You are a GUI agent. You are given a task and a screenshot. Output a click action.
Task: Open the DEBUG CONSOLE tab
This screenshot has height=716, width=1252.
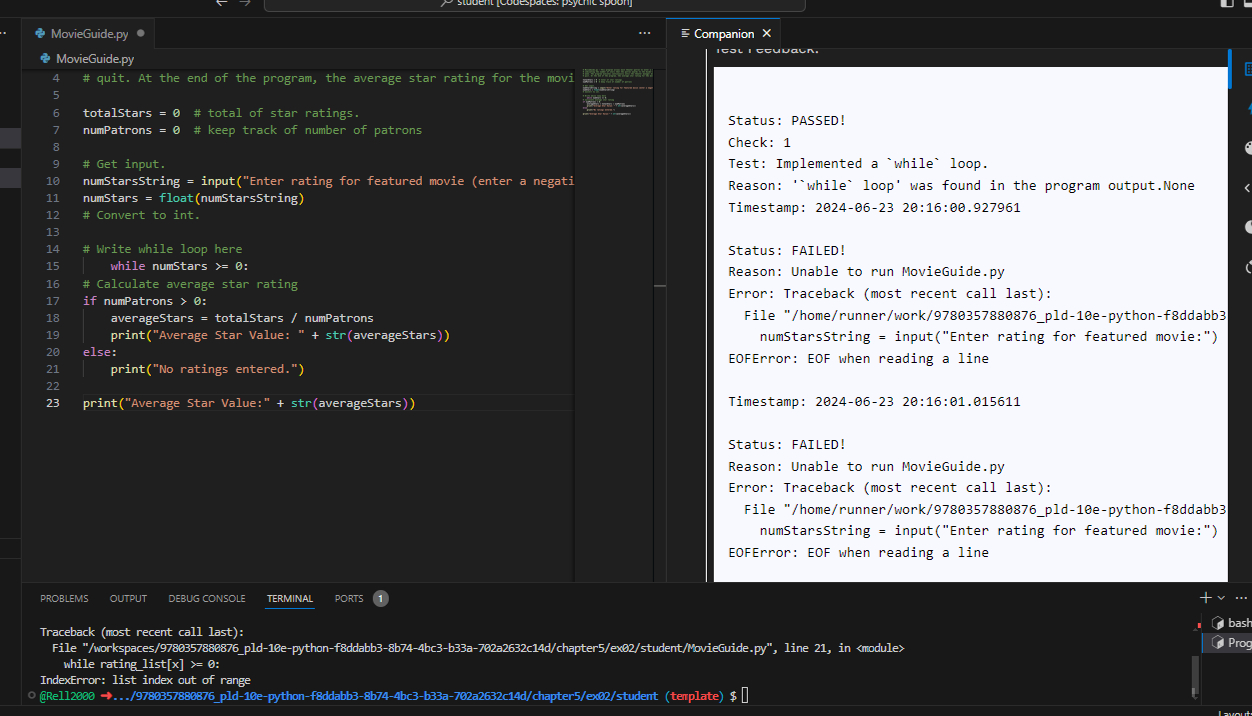pos(206,598)
